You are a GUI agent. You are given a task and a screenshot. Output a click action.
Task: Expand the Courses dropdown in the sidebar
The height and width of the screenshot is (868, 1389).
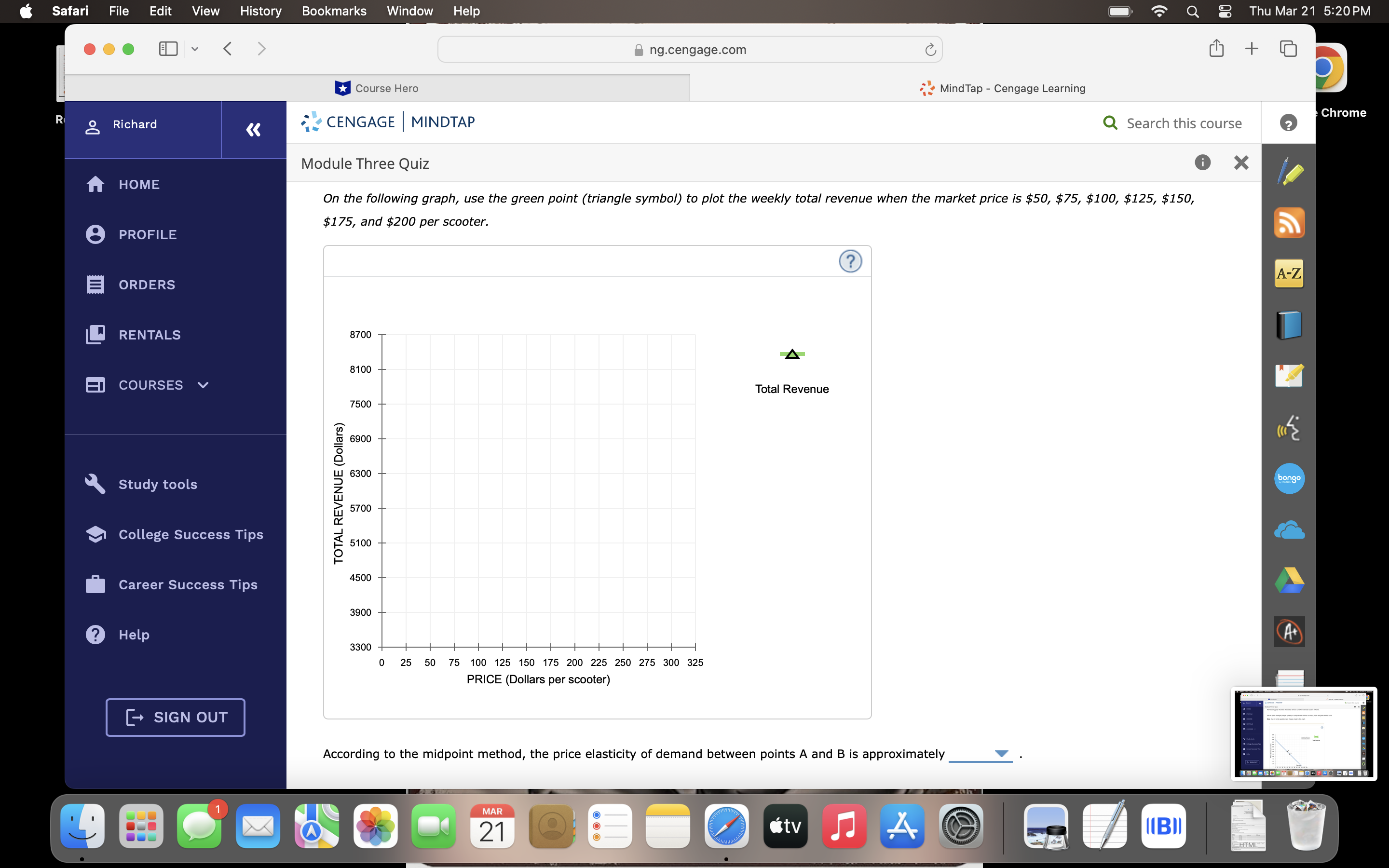click(202, 385)
